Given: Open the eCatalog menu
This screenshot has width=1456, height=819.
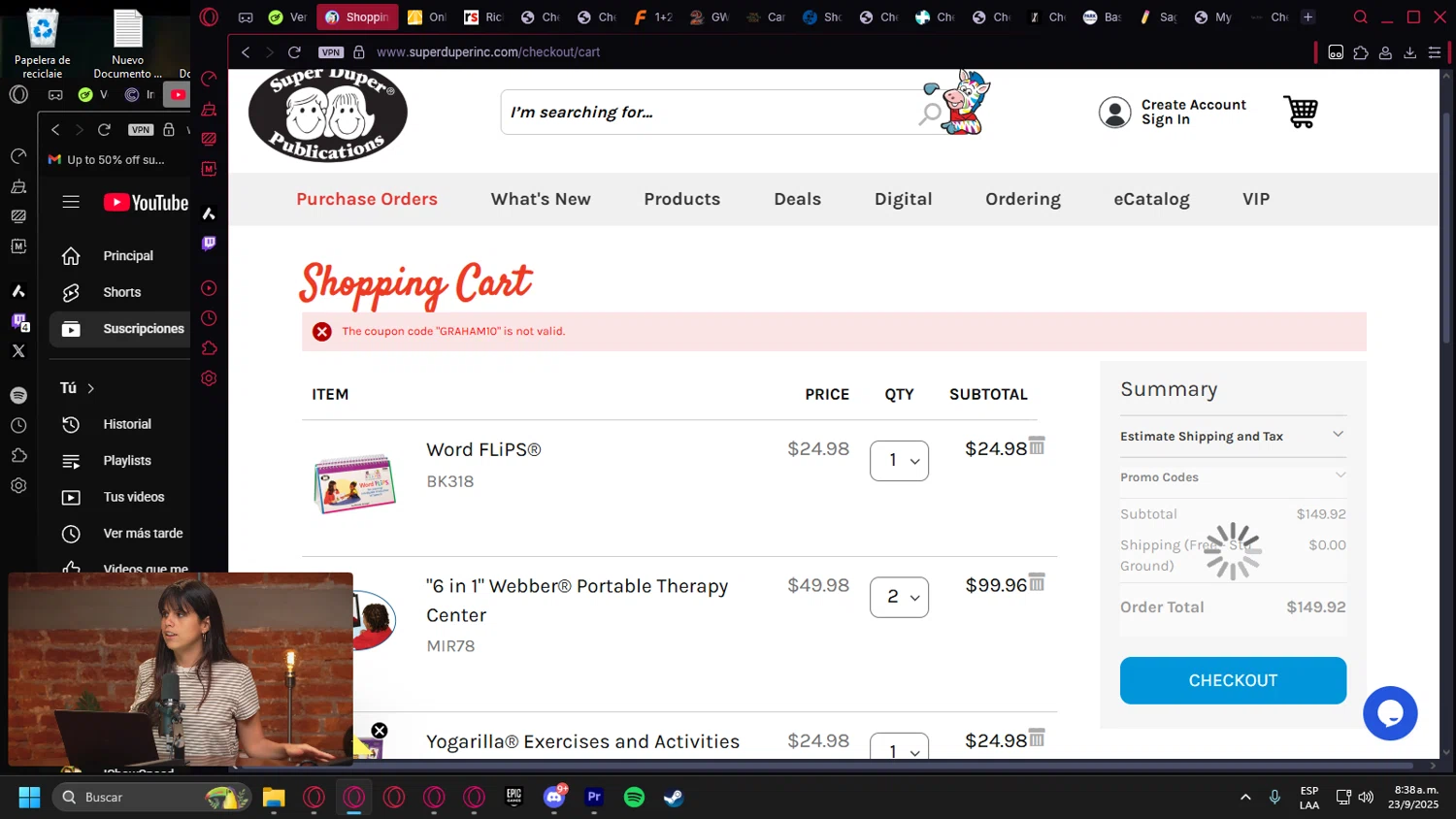Looking at the screenshot, I should pos(1151,199).
